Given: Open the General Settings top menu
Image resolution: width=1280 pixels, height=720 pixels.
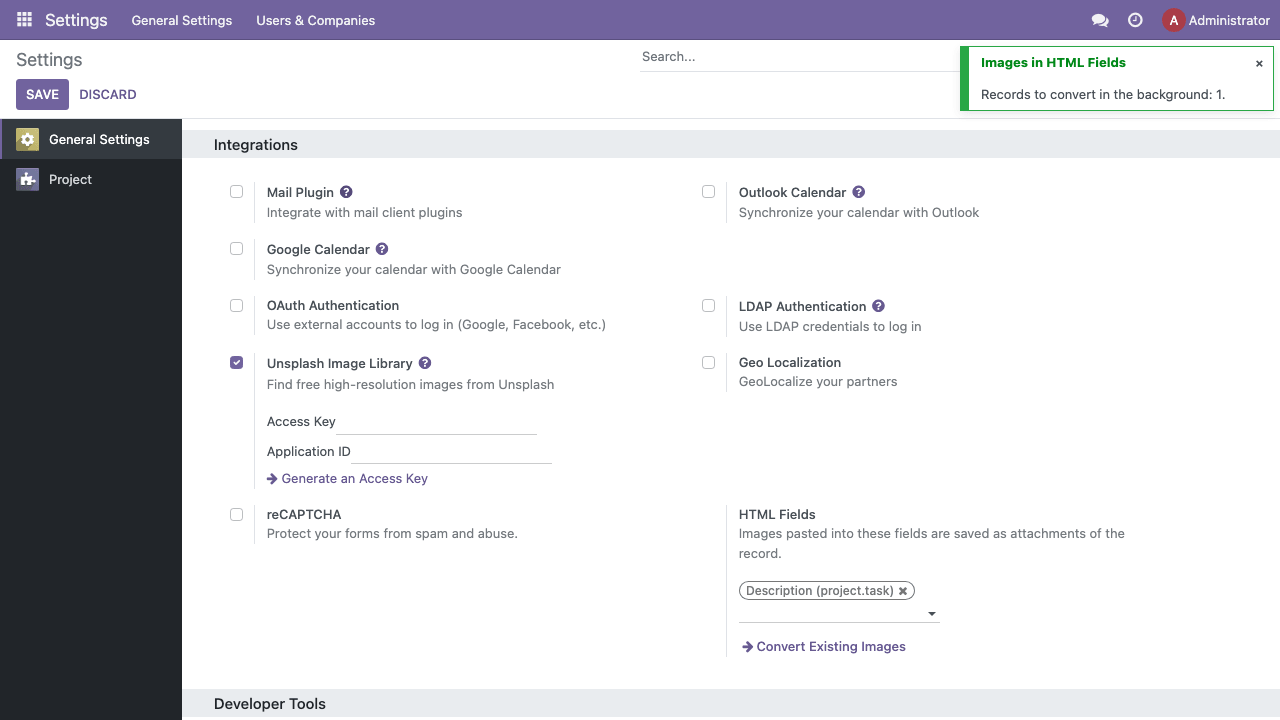Looking at the screenshot, I should click(182, 20).
